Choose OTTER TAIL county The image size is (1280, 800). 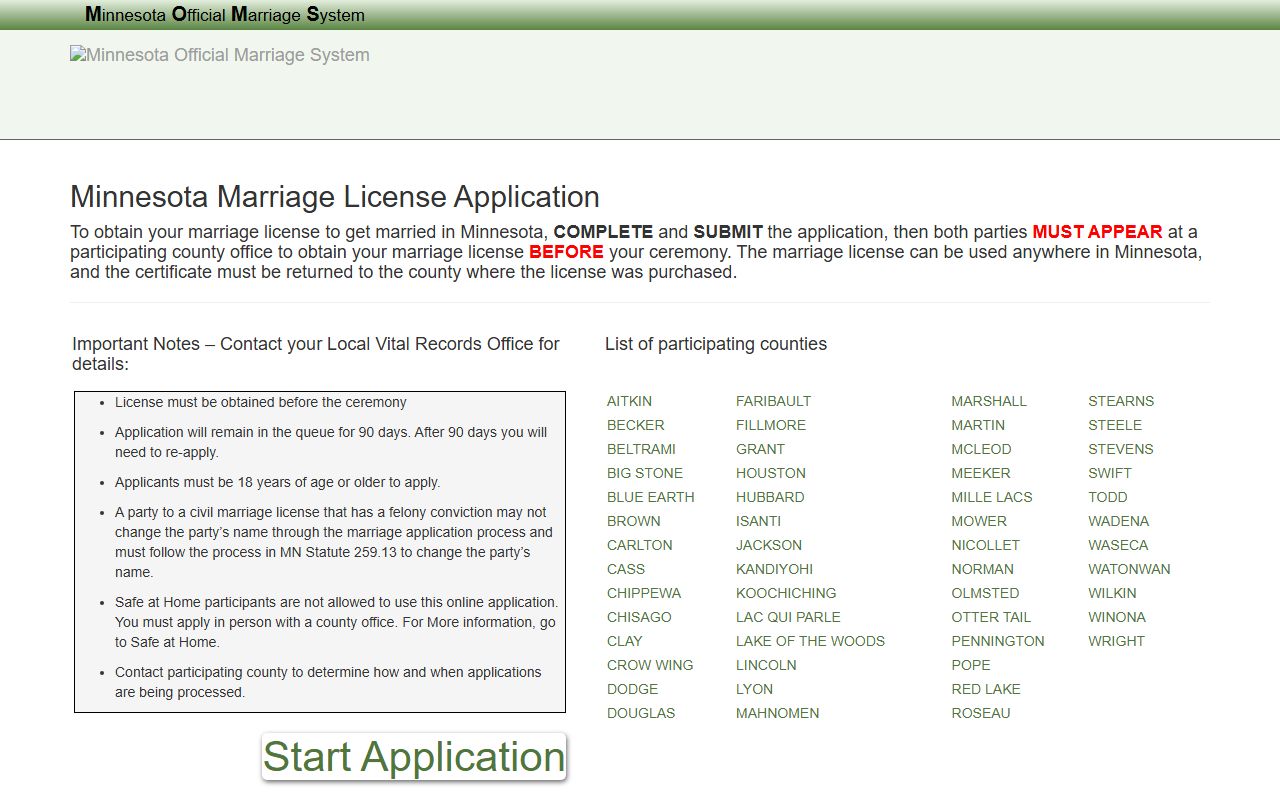(x=991, y=617)
